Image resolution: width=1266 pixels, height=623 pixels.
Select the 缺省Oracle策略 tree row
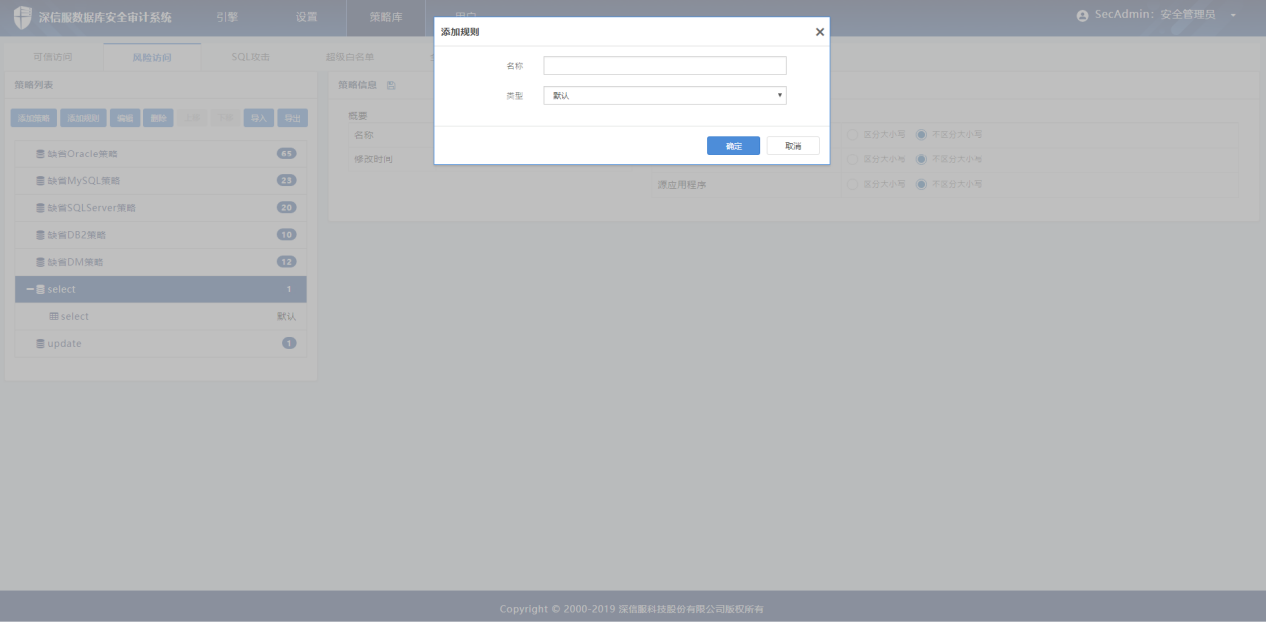point(161,154)
